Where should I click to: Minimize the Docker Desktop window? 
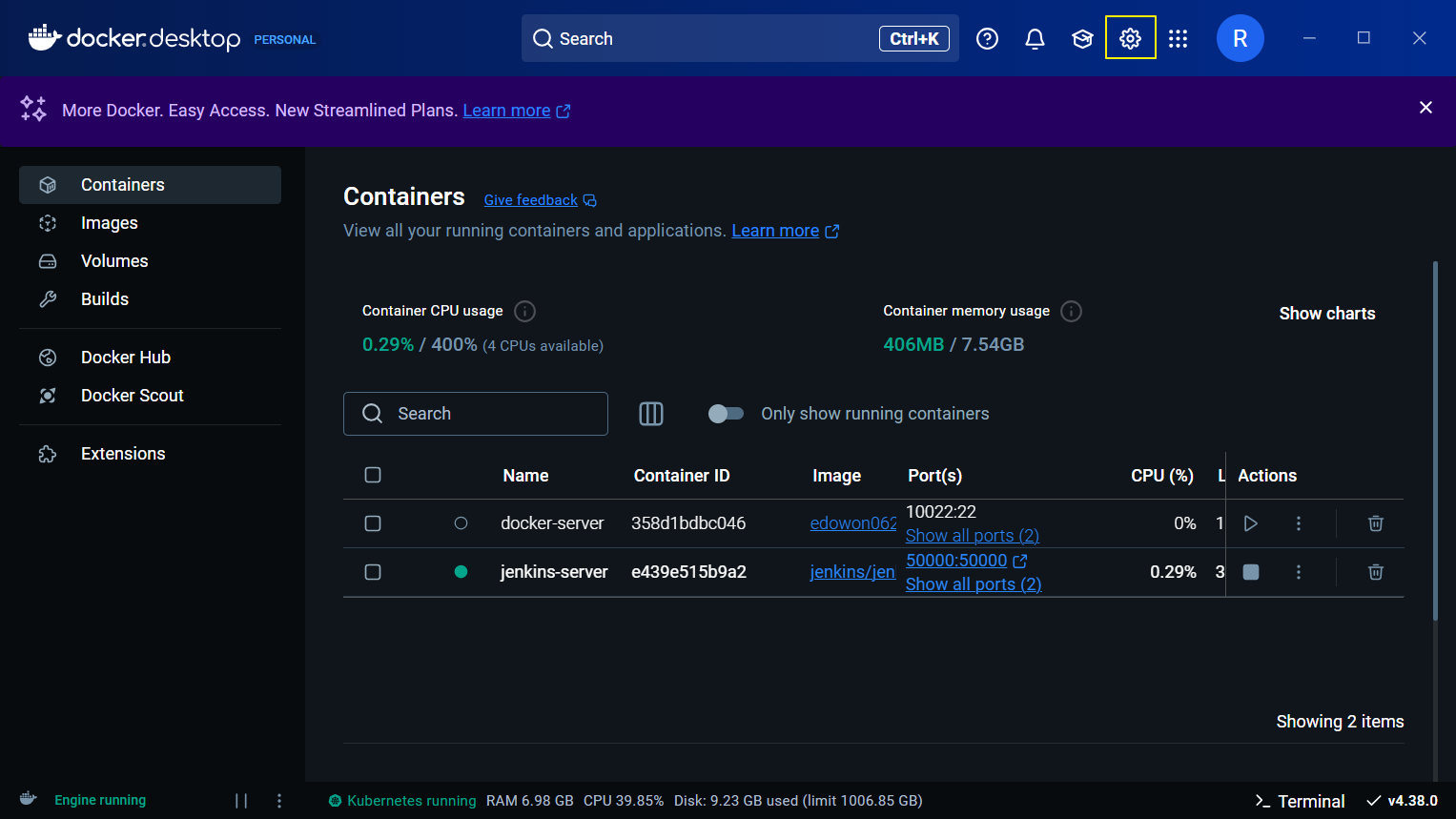click(x=1309, y=38)
